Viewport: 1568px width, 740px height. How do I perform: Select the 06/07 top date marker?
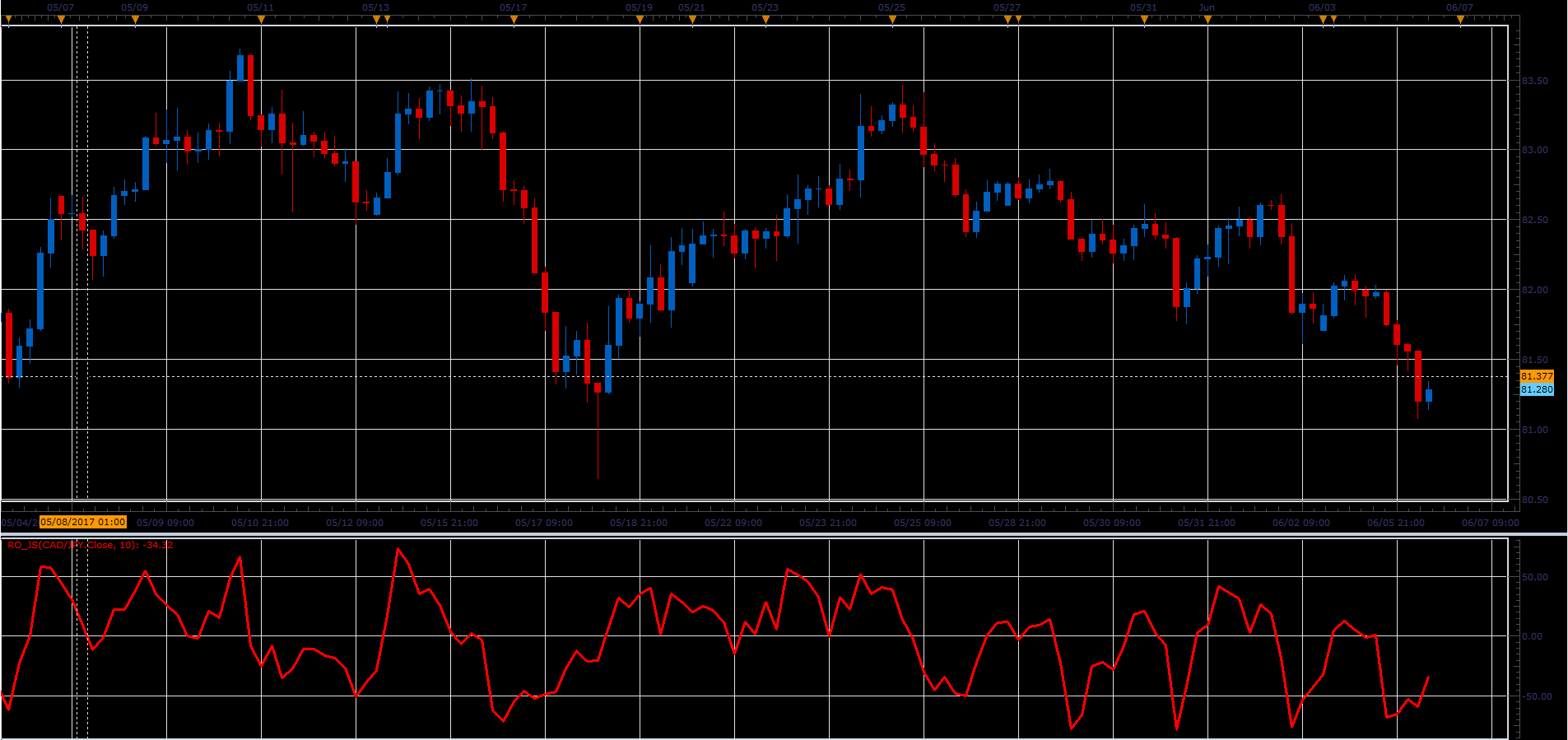pos(1459,7)
